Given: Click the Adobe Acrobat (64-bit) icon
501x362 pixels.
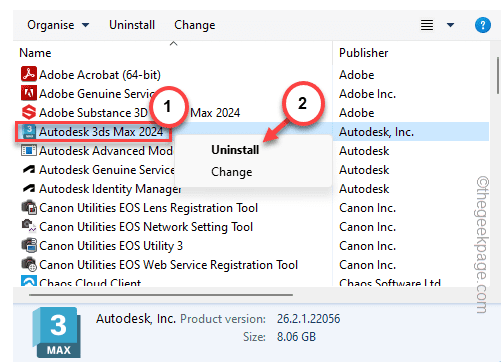Looking at the screenshot, I should 29,74.
